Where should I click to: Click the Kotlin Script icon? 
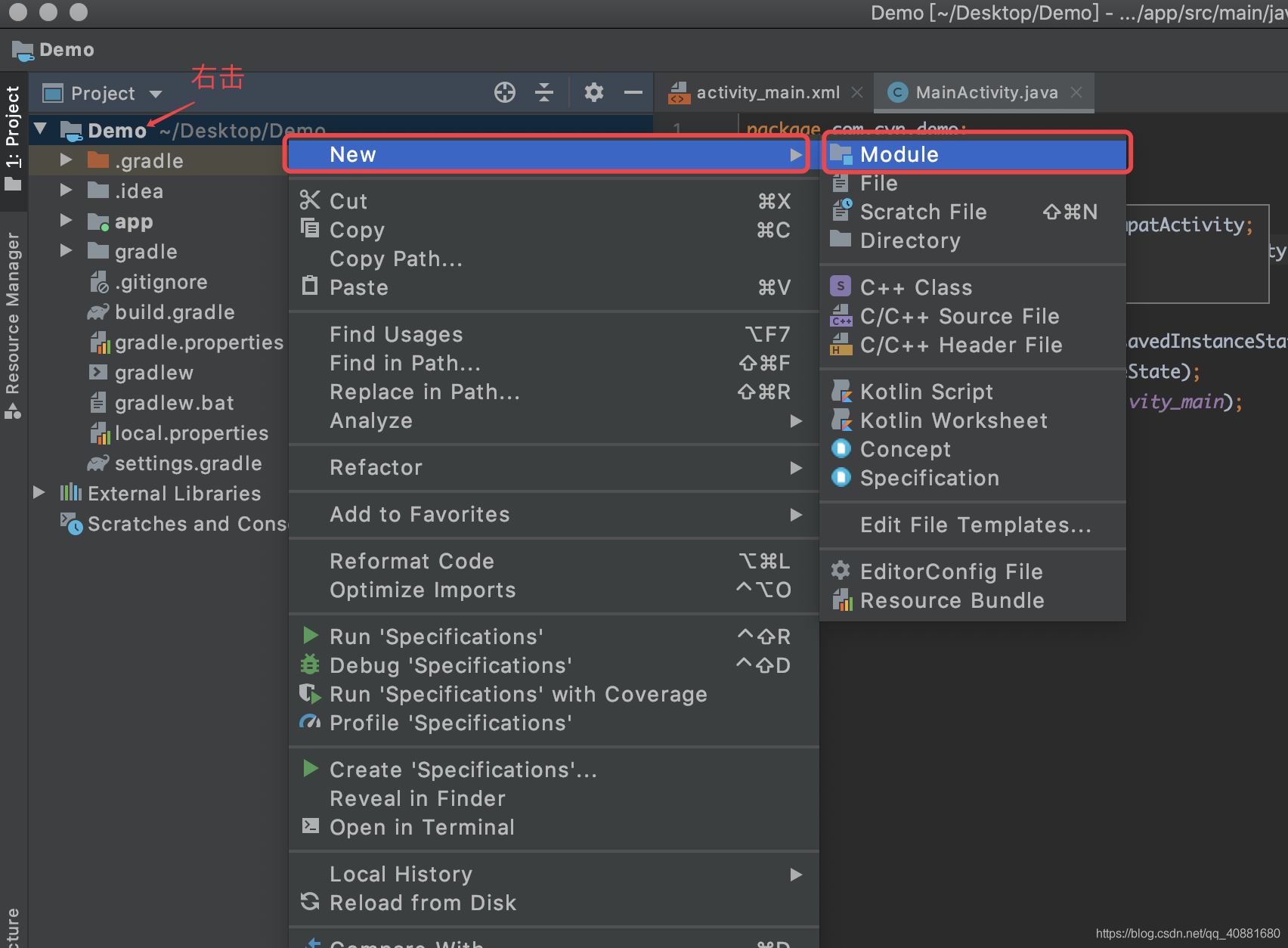click(x=841, y=391)
